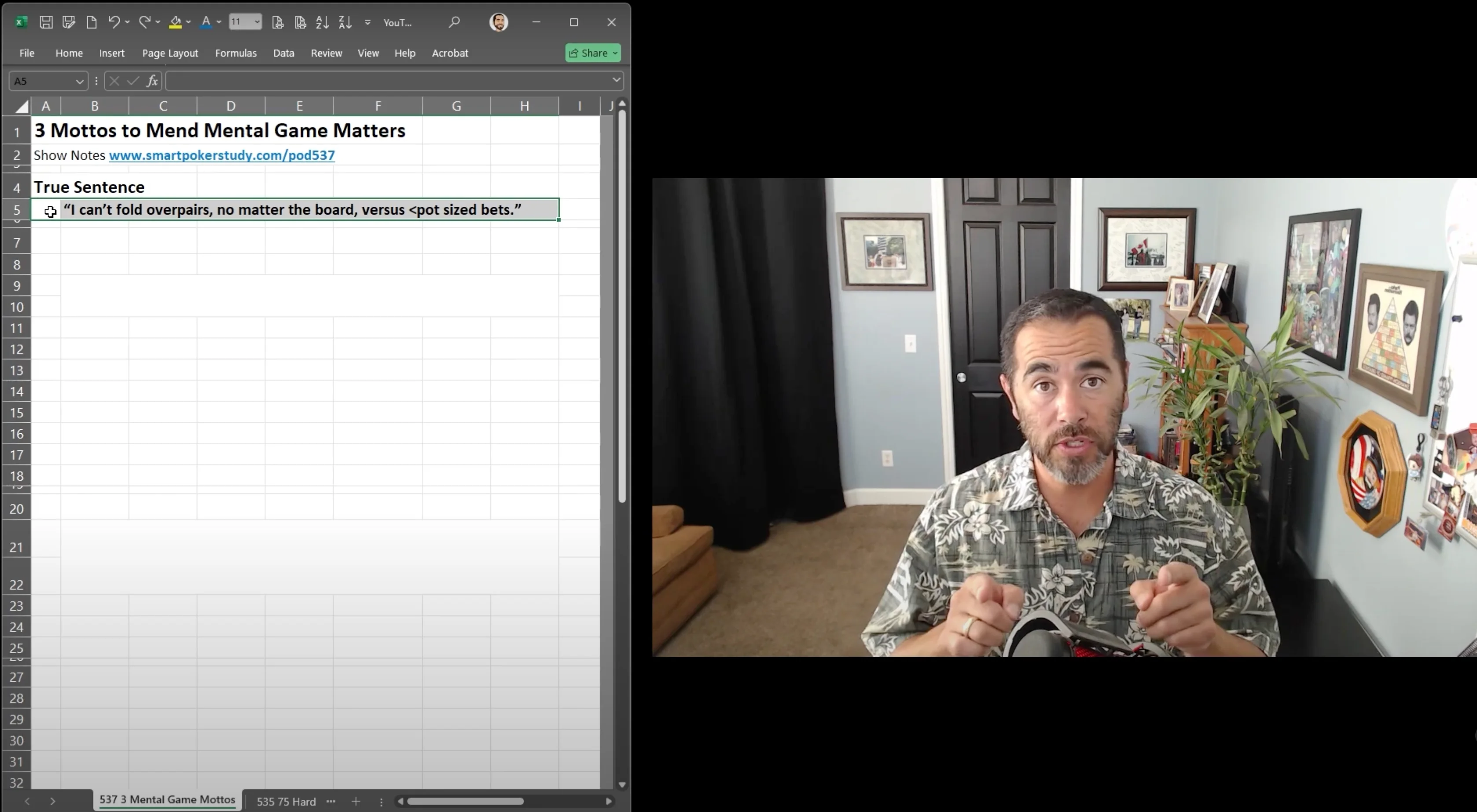Open smartpokerstudy.com/pod537 link
Viewport: 1477px width, 812px height.
pyautogui.click(x=221, y=155)
